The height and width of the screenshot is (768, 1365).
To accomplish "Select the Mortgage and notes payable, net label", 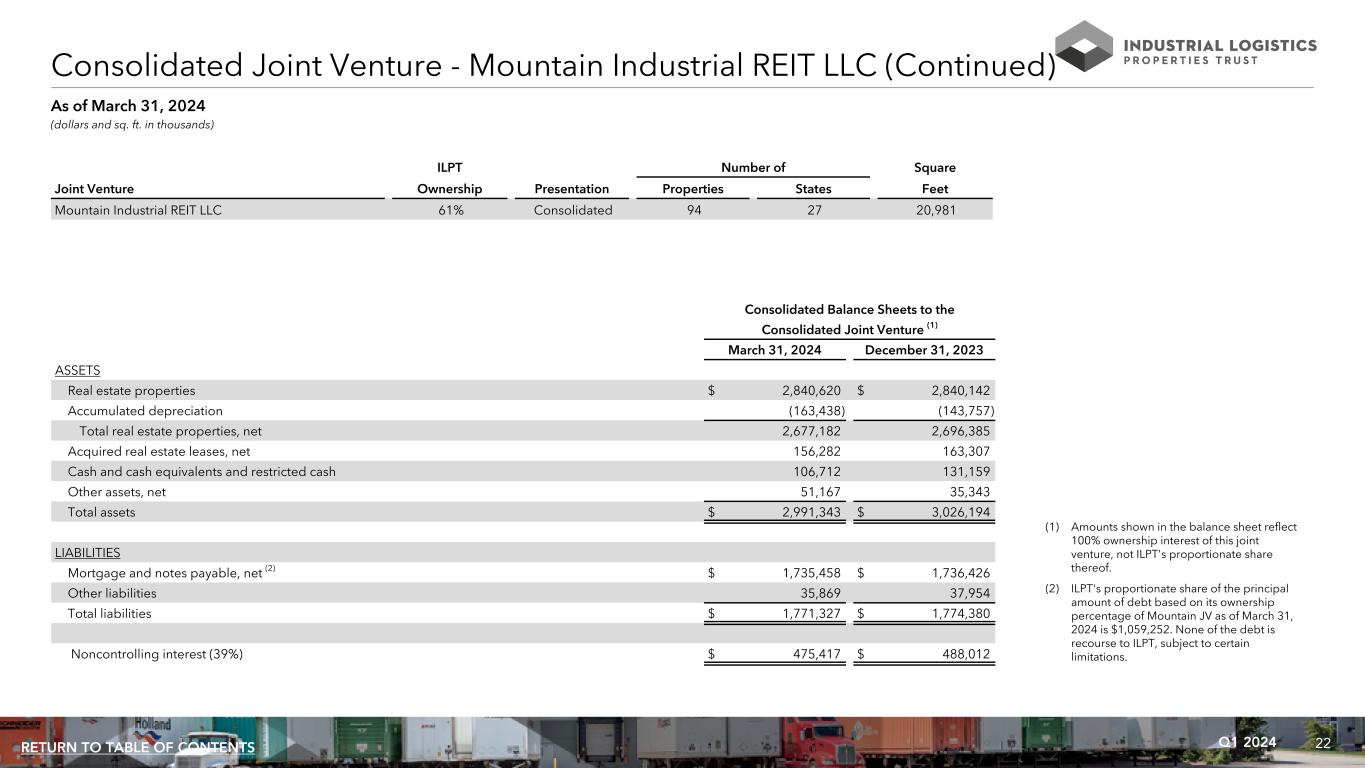I will pyautogui.click(x=164, y=573).
